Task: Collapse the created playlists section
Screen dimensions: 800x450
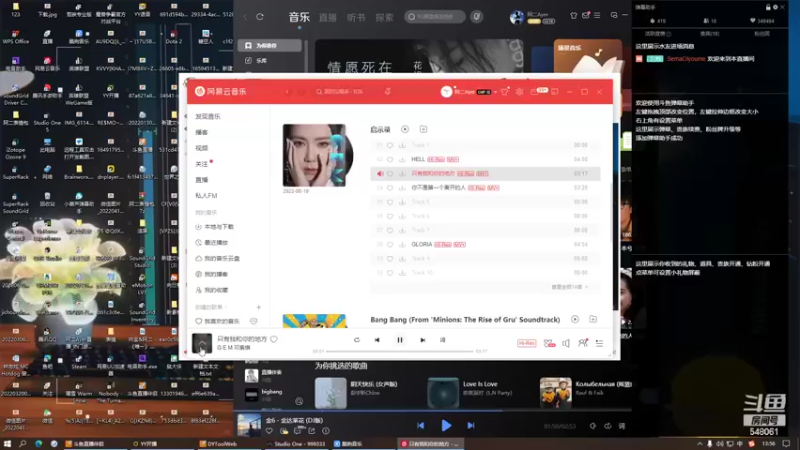Action: coord(211,307)
